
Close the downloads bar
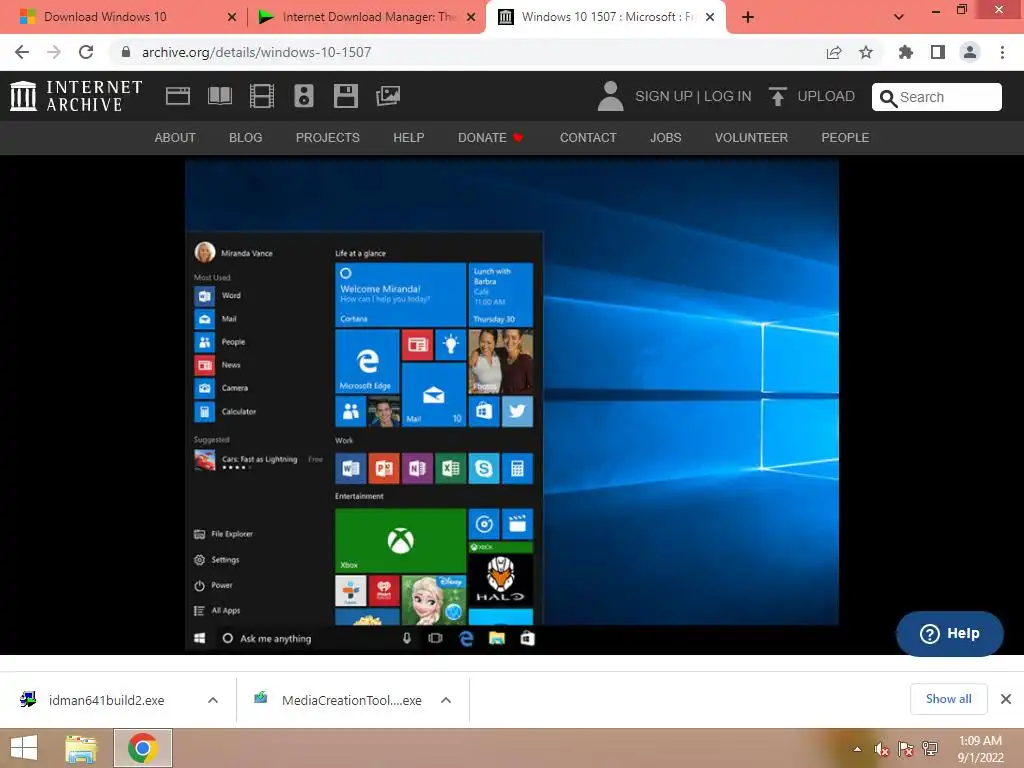point(1006,699)
